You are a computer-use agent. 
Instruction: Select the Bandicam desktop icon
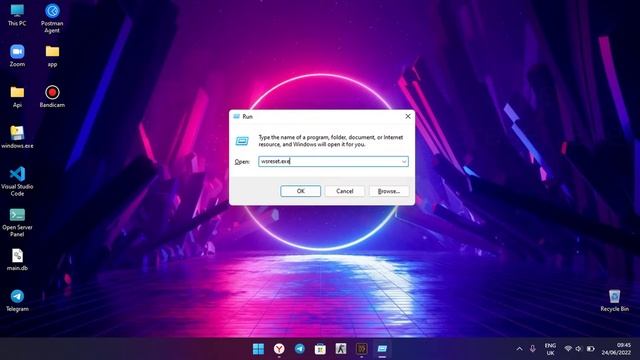(x=52, y=97)
